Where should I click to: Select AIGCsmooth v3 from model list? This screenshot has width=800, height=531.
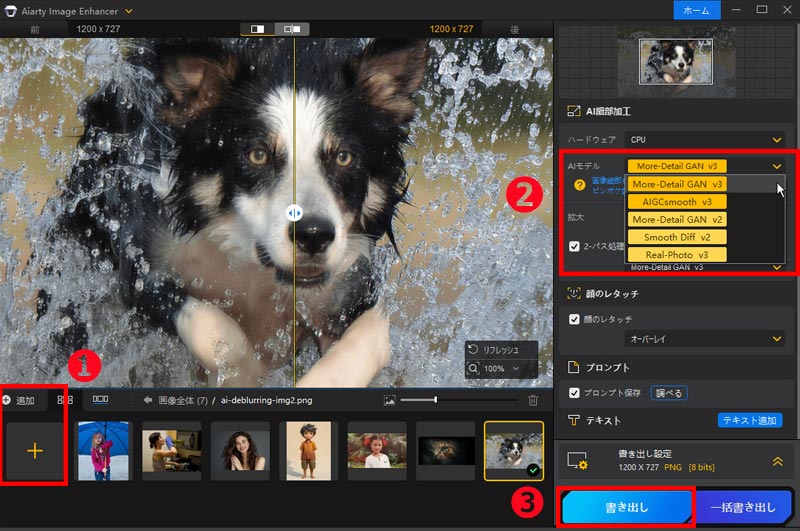(677, 202)
